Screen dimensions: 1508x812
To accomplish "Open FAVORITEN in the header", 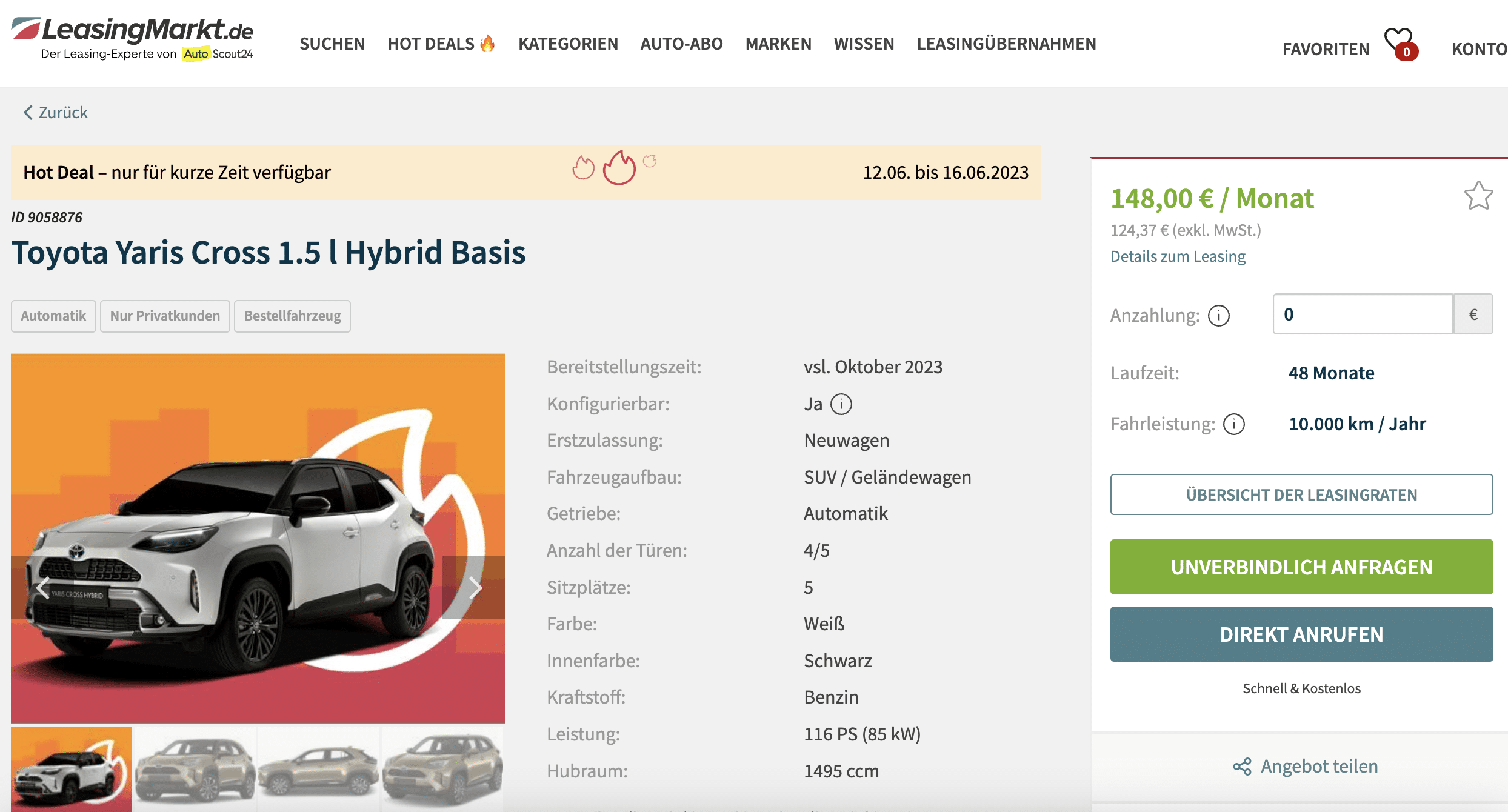I will (x=1326, y=49).
